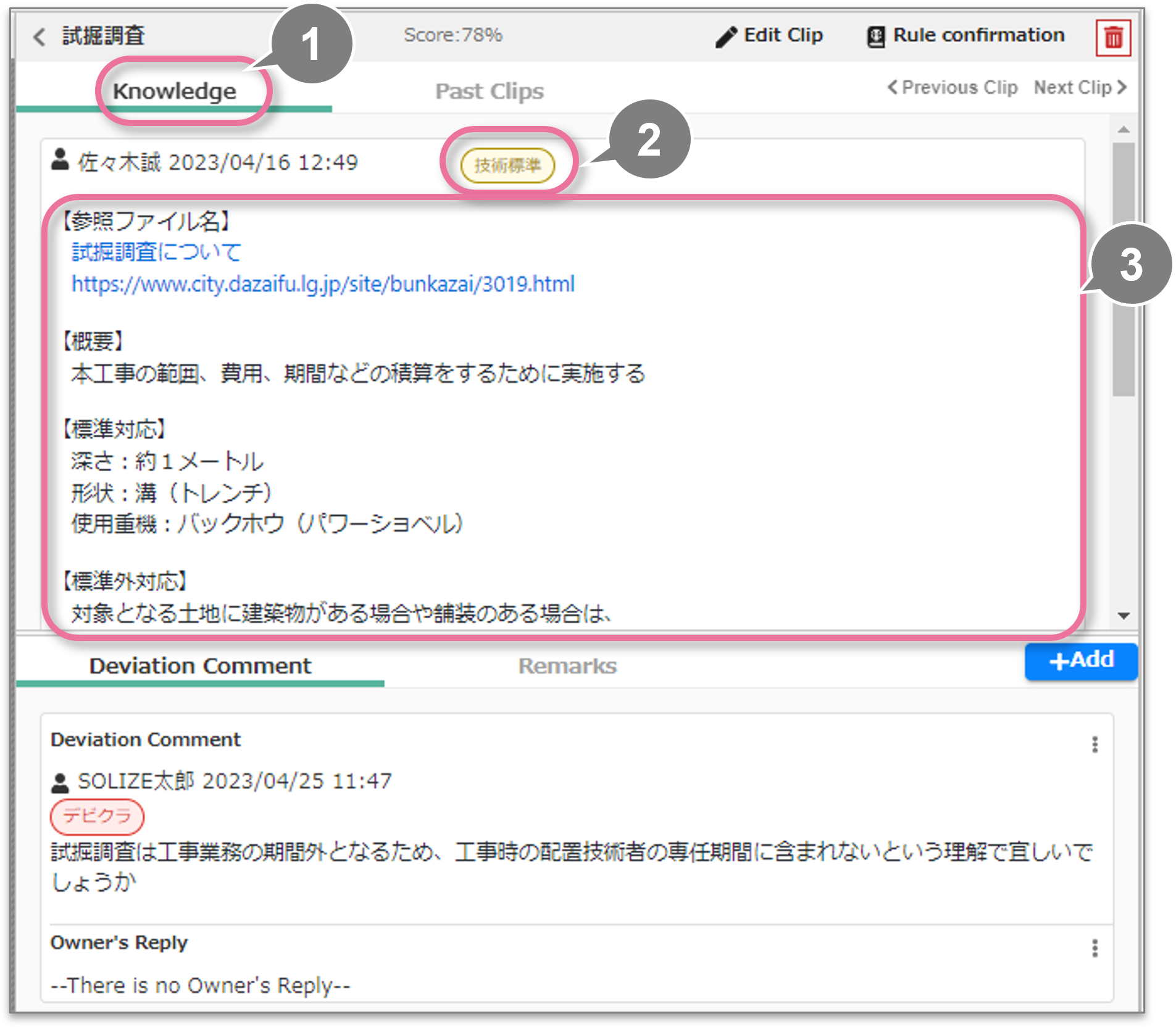1176x1027 pixels.
Task: Click the 技術標準 tag badge
Action: coord(507,166)
